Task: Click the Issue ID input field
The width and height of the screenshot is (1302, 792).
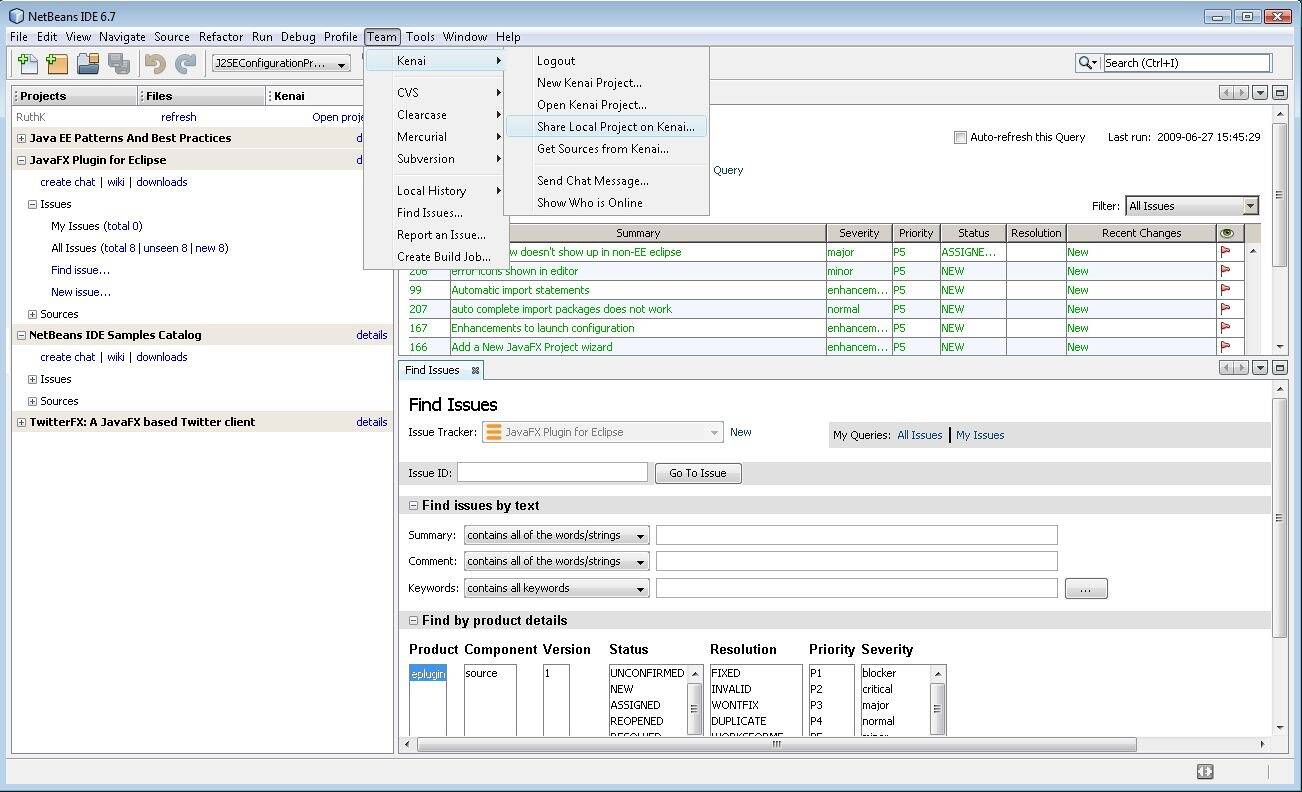Action: click(552, 473)
